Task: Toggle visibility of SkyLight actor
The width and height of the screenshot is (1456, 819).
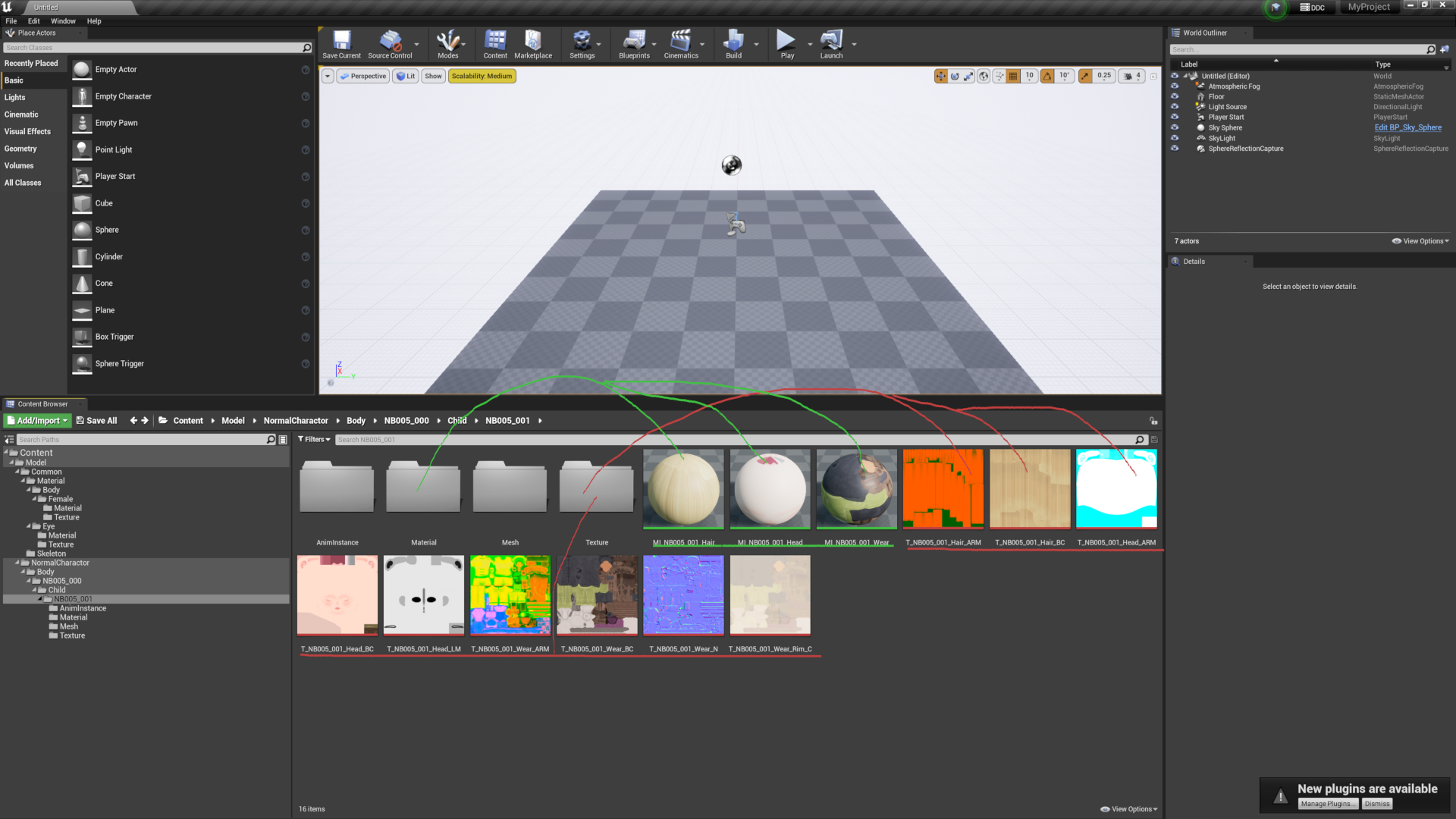Action: (x=1175, y=138)
